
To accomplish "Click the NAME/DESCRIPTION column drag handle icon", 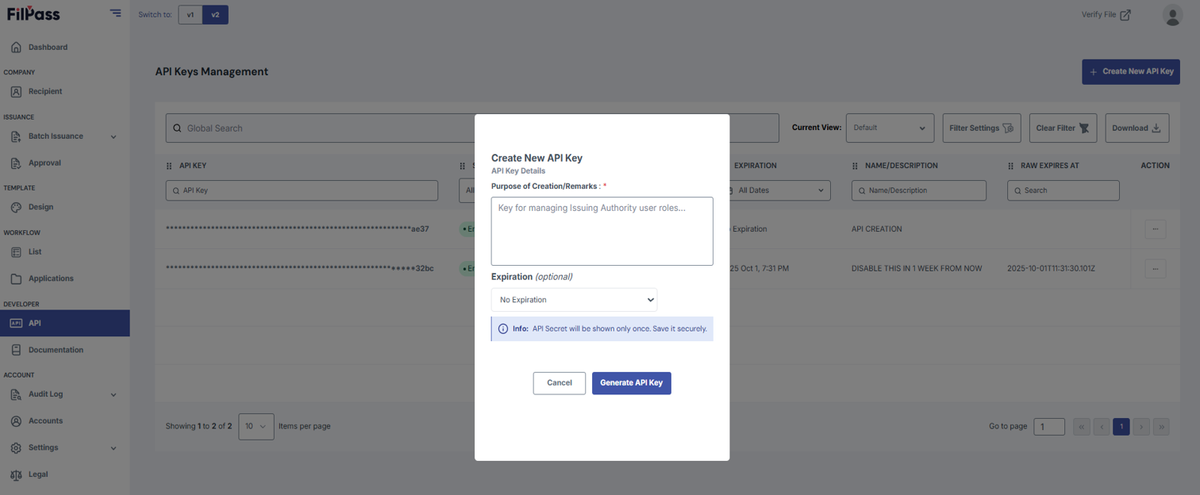I will pyautogui.click(x=855, y=165).
